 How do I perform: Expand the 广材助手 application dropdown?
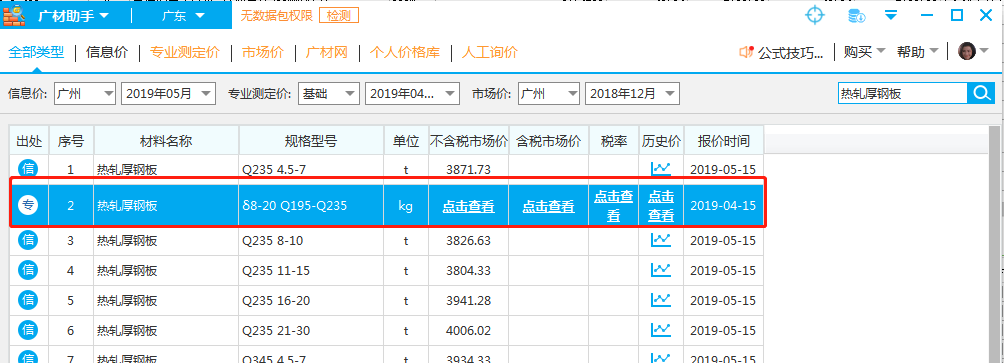pos(104,15)
